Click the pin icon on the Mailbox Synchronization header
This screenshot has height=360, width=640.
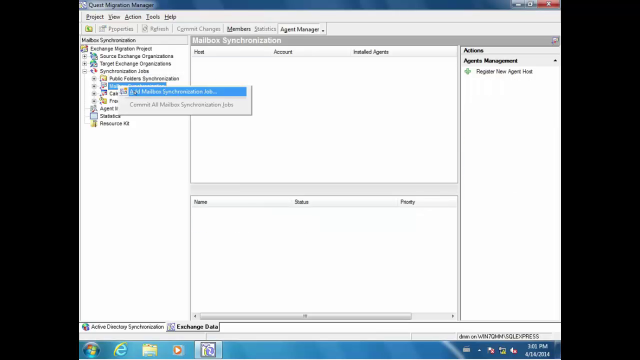[x=554, y=40]
